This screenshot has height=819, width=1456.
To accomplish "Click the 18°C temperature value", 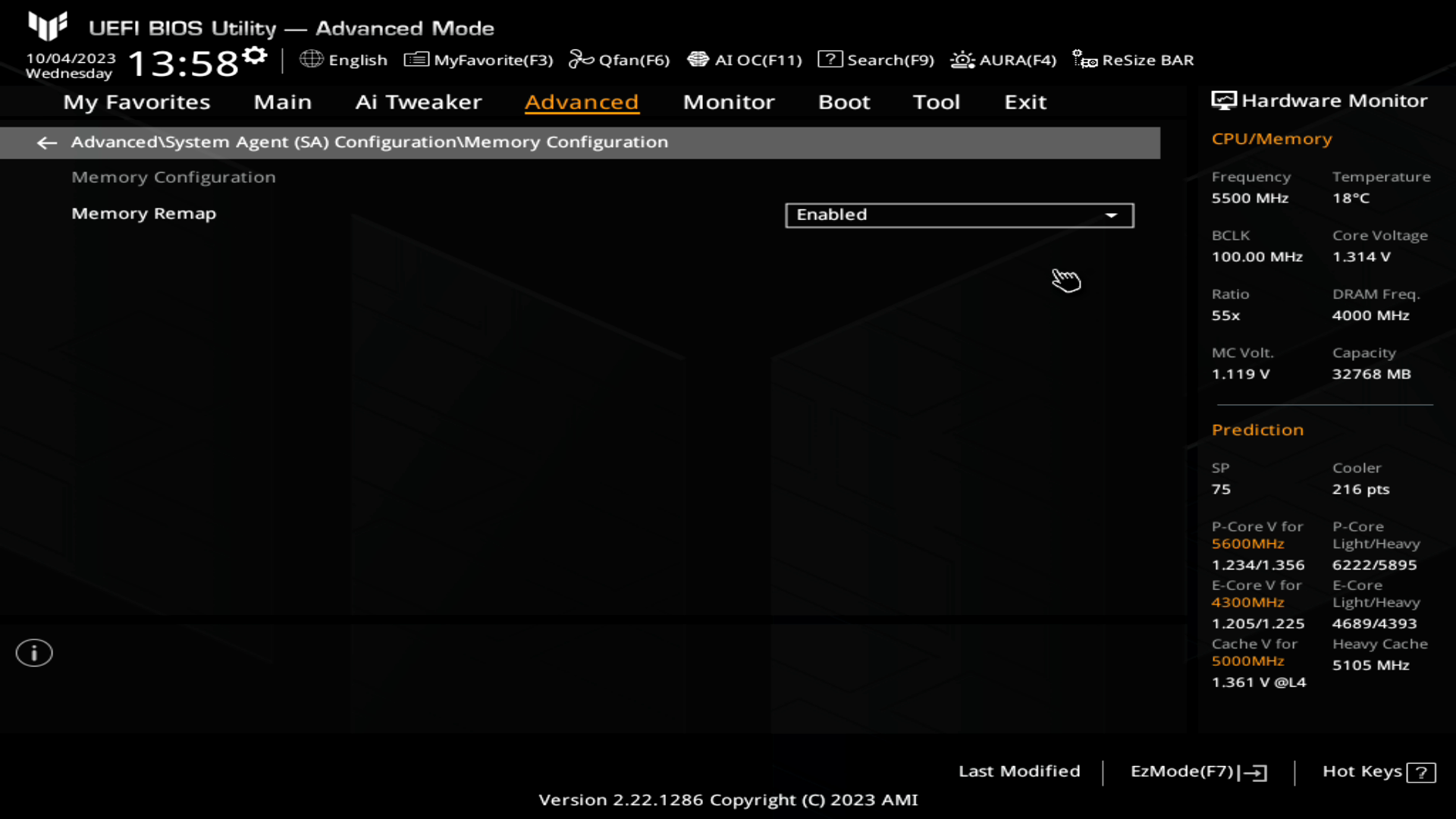I will point(1351,198).
